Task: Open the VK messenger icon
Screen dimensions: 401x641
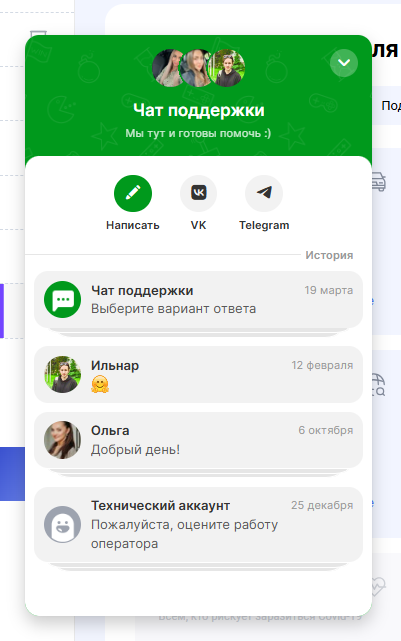Action: [x=199, y=193]
